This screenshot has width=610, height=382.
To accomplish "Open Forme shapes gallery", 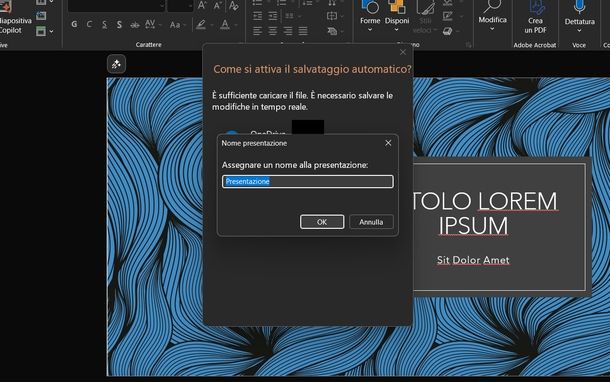I will (x=370, y=16).
